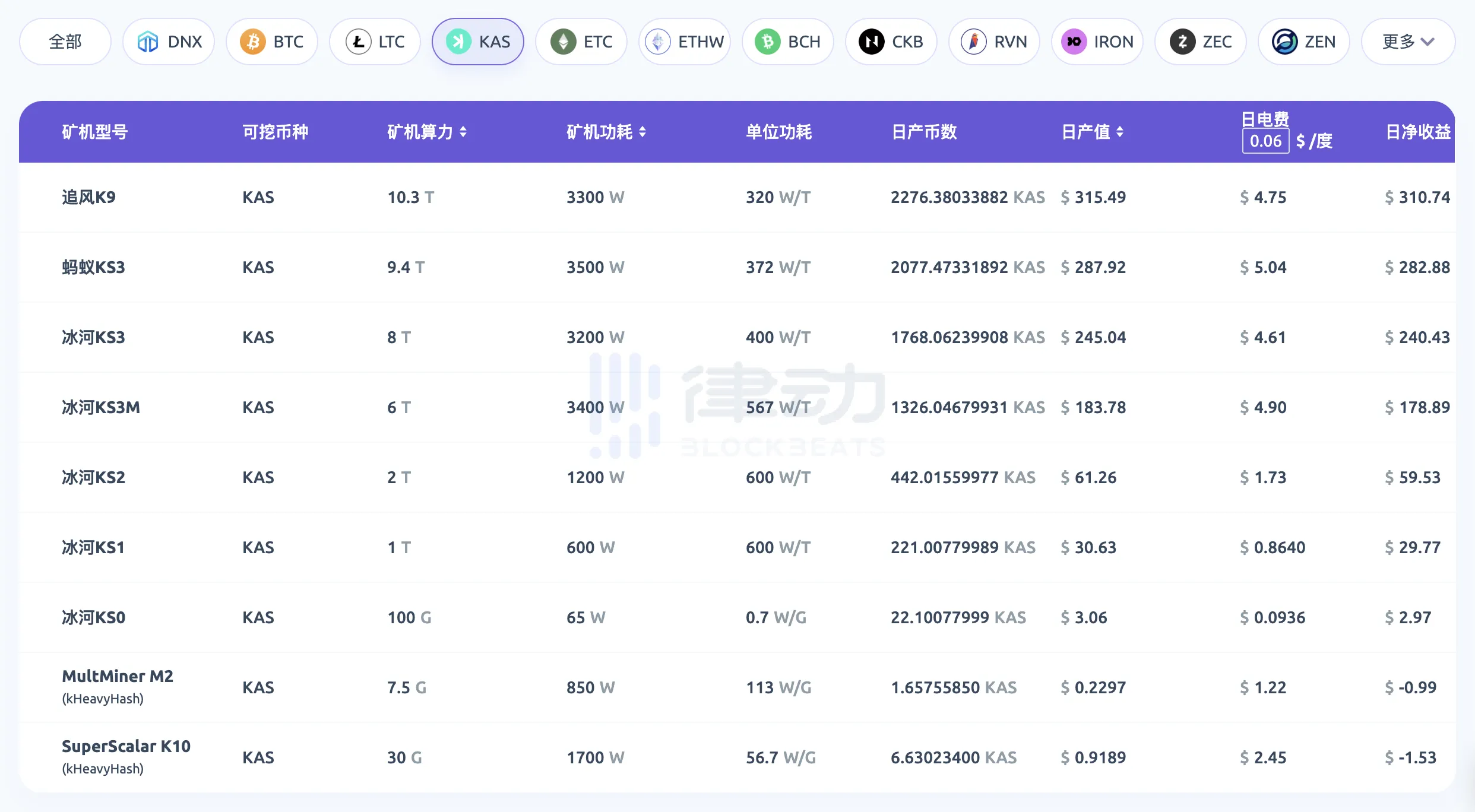Click the IRON coin logo icon
The width and height of the screenshot is (1475, 812).
(x=1074, y=42)
